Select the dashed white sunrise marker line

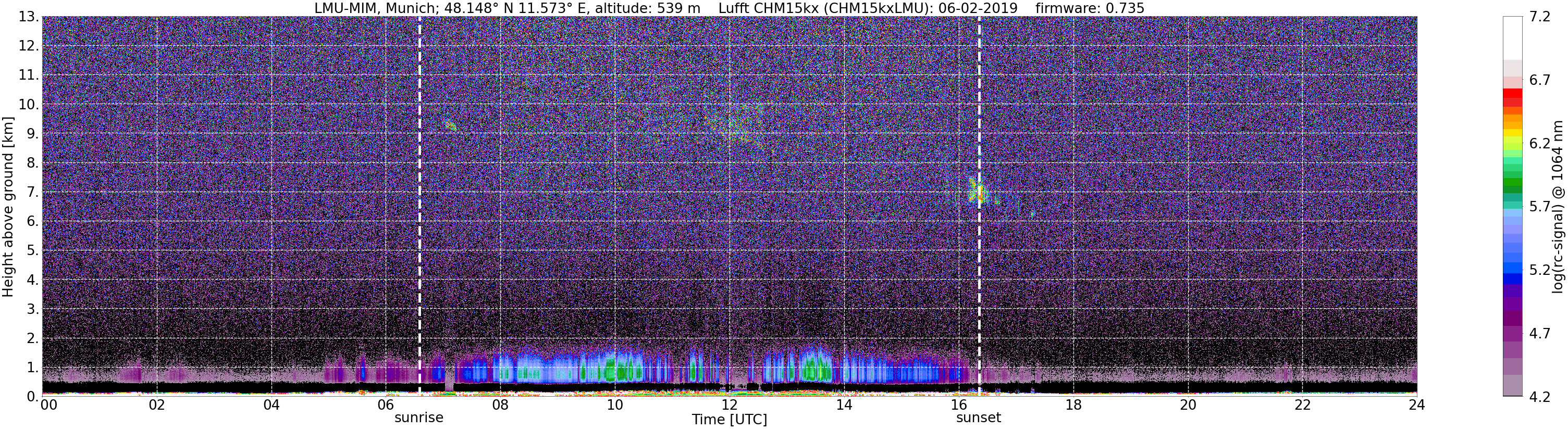click(419, 206)
